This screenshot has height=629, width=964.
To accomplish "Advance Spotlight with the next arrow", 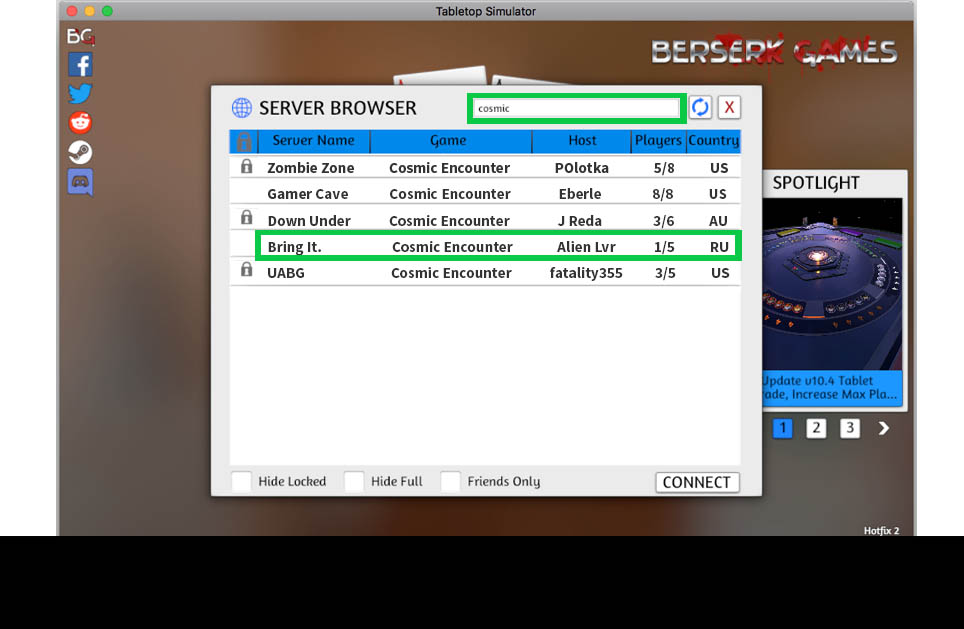I will click(x=883, y=428).
